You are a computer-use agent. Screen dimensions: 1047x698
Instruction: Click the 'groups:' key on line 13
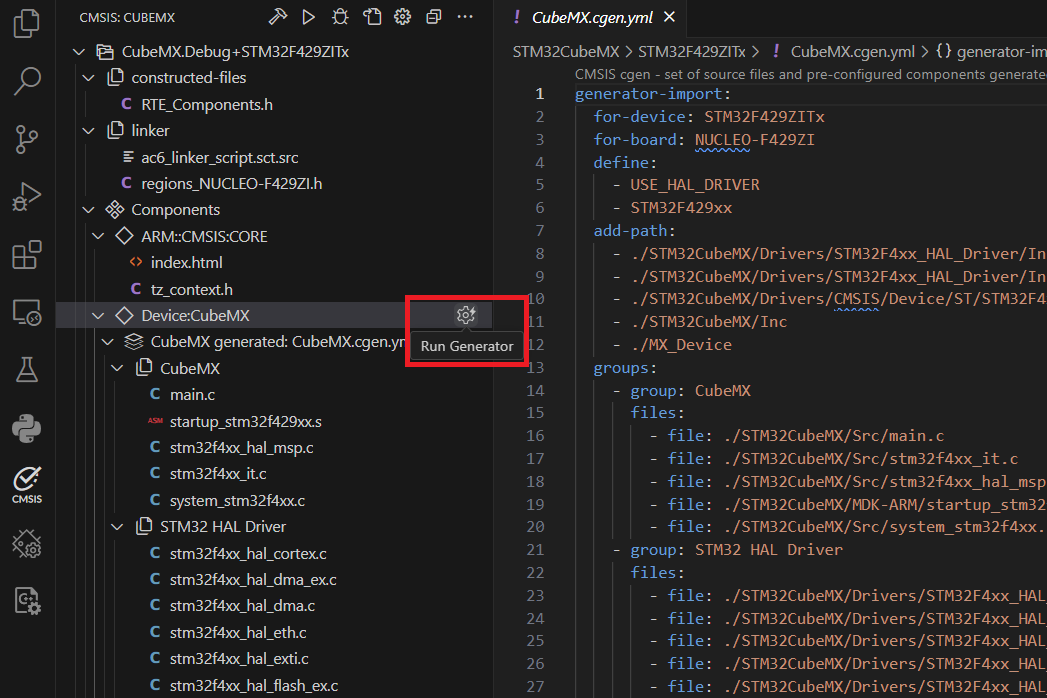pos(625,368)
